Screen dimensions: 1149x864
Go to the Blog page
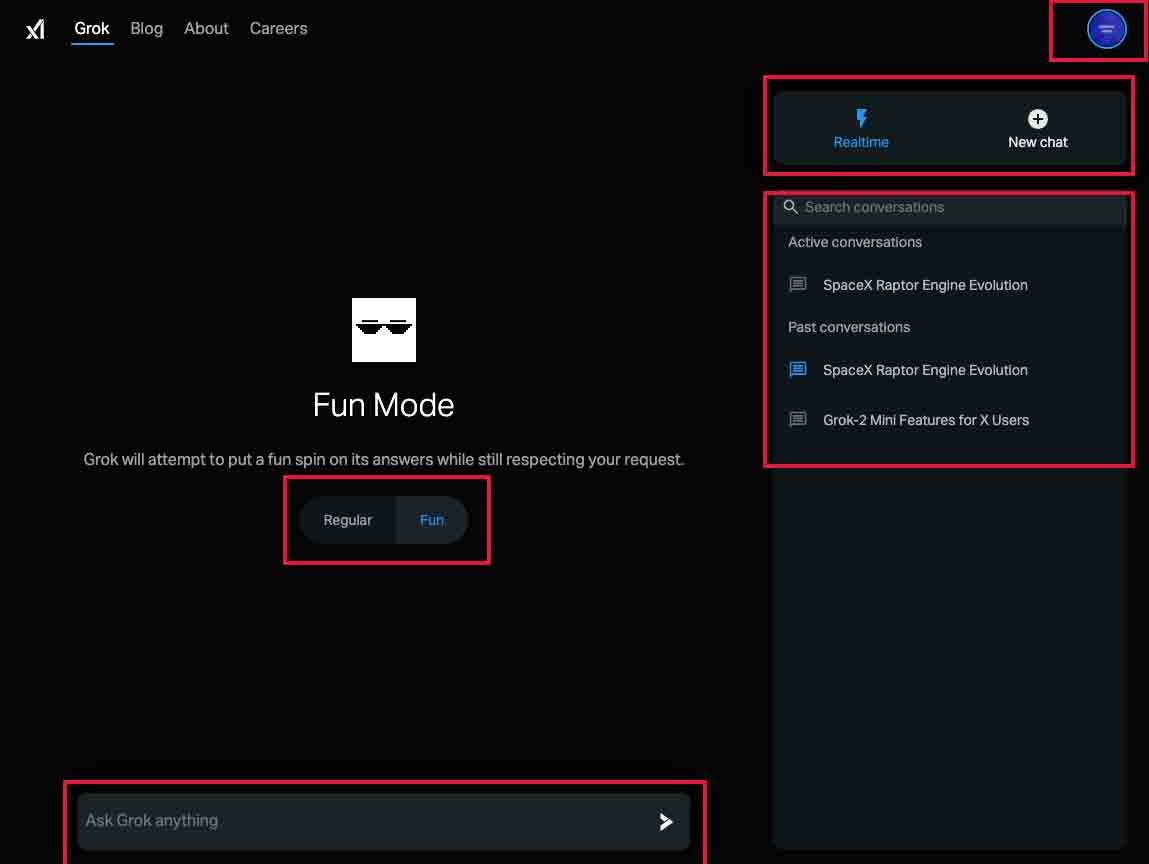[147, 29]
